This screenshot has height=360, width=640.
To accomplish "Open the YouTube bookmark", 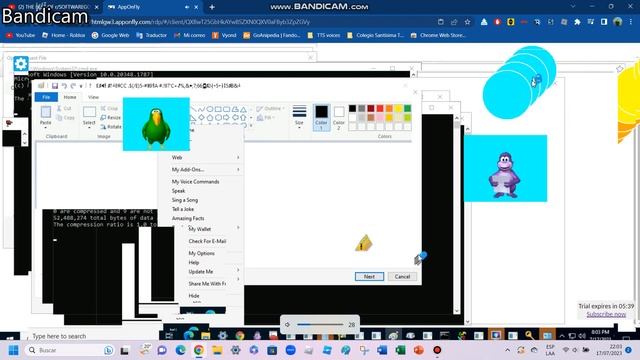I will point(20,36).
